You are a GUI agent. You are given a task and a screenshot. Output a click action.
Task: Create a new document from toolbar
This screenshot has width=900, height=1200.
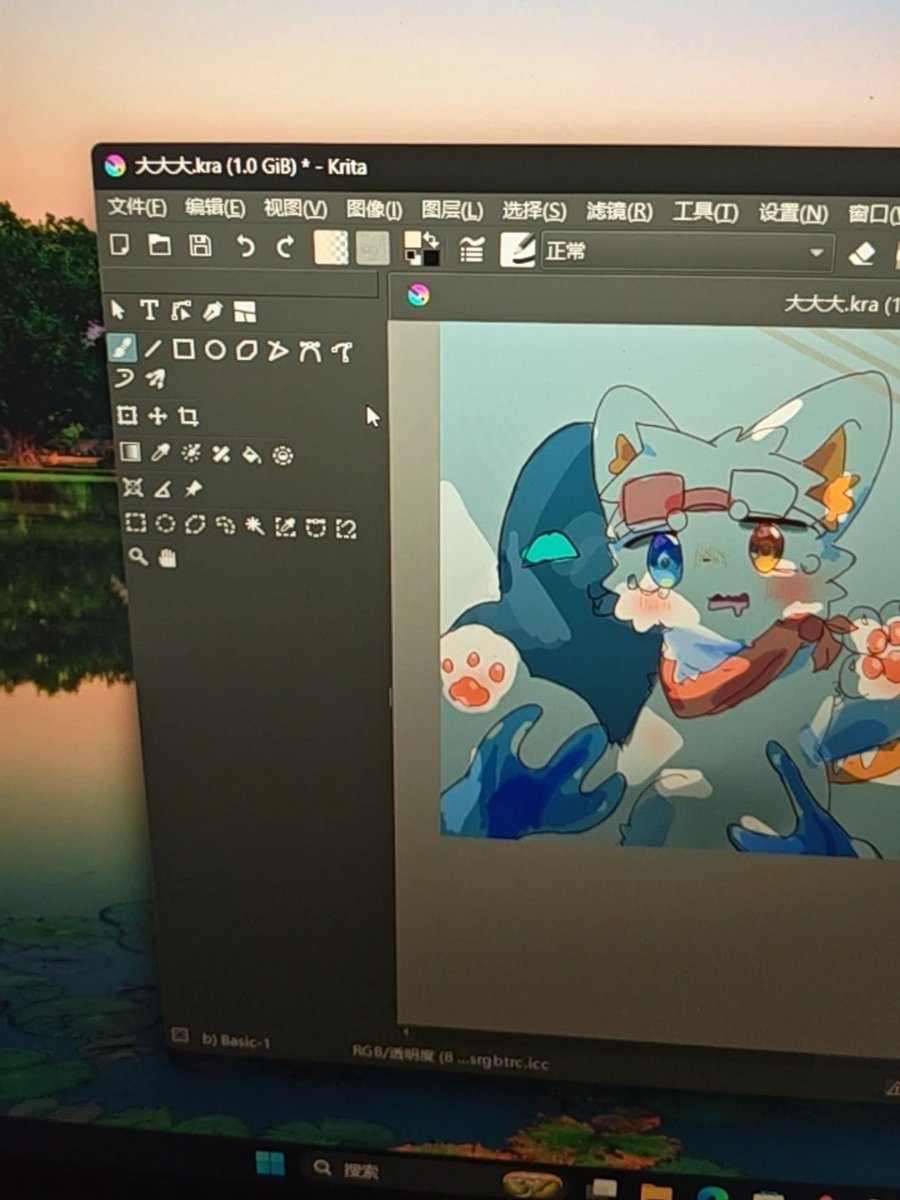[x=119, y=245]
